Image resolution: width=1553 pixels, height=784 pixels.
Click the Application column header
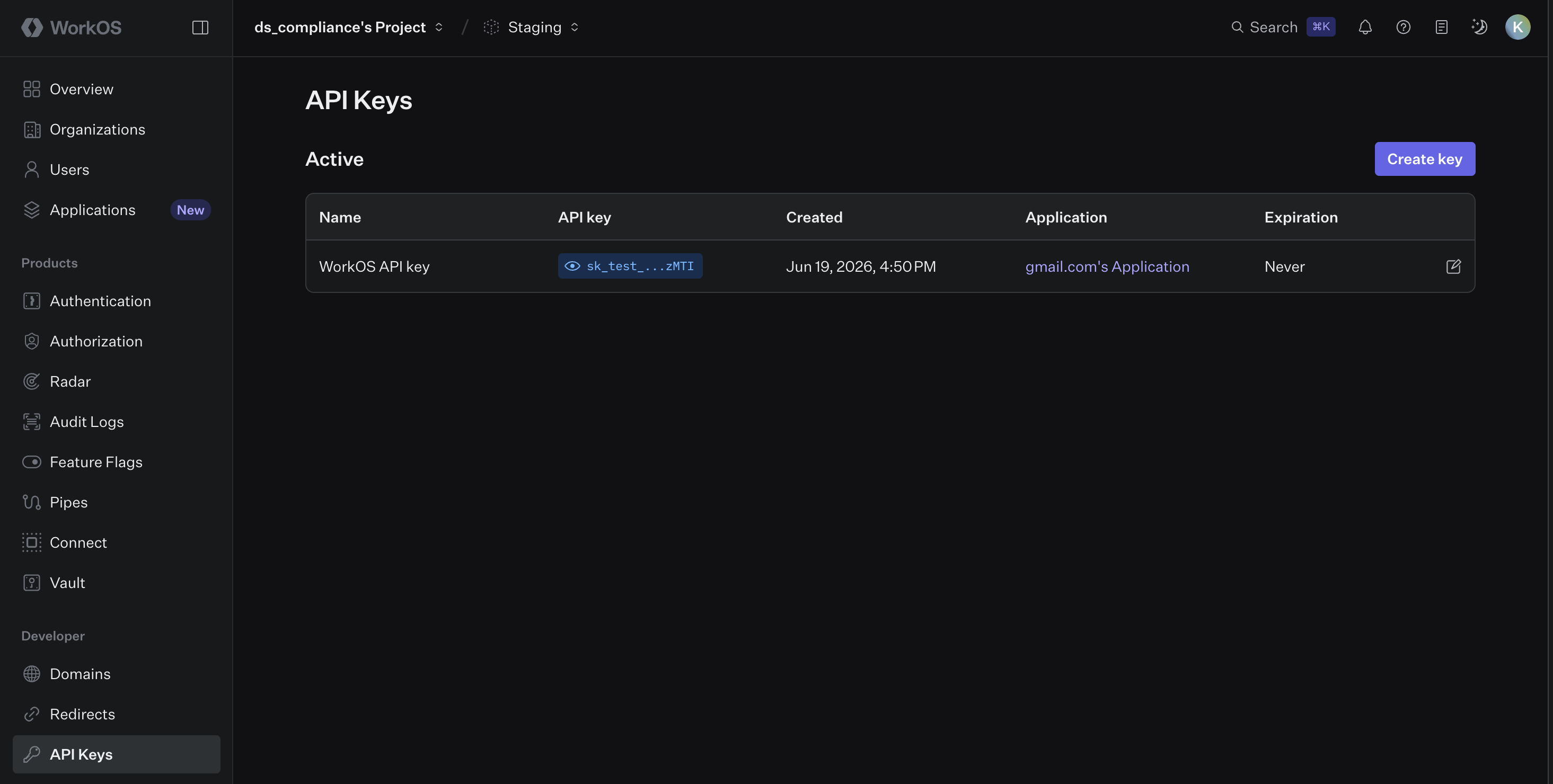coord(1066,217)
